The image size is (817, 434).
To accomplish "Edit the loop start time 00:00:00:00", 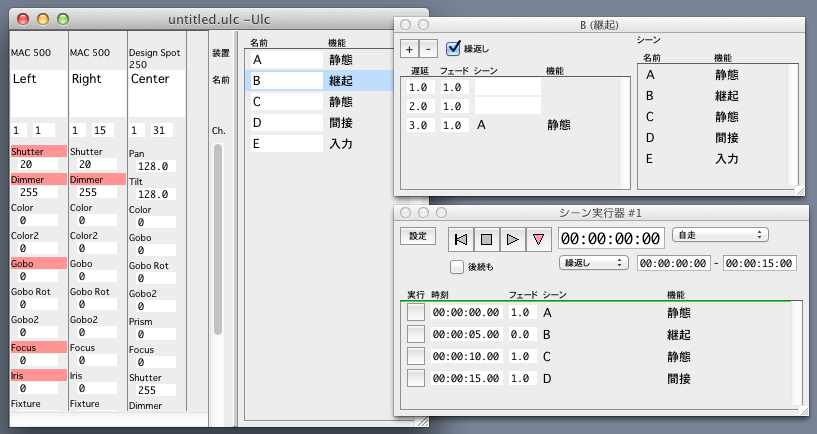I will click(x=673, y=263).
